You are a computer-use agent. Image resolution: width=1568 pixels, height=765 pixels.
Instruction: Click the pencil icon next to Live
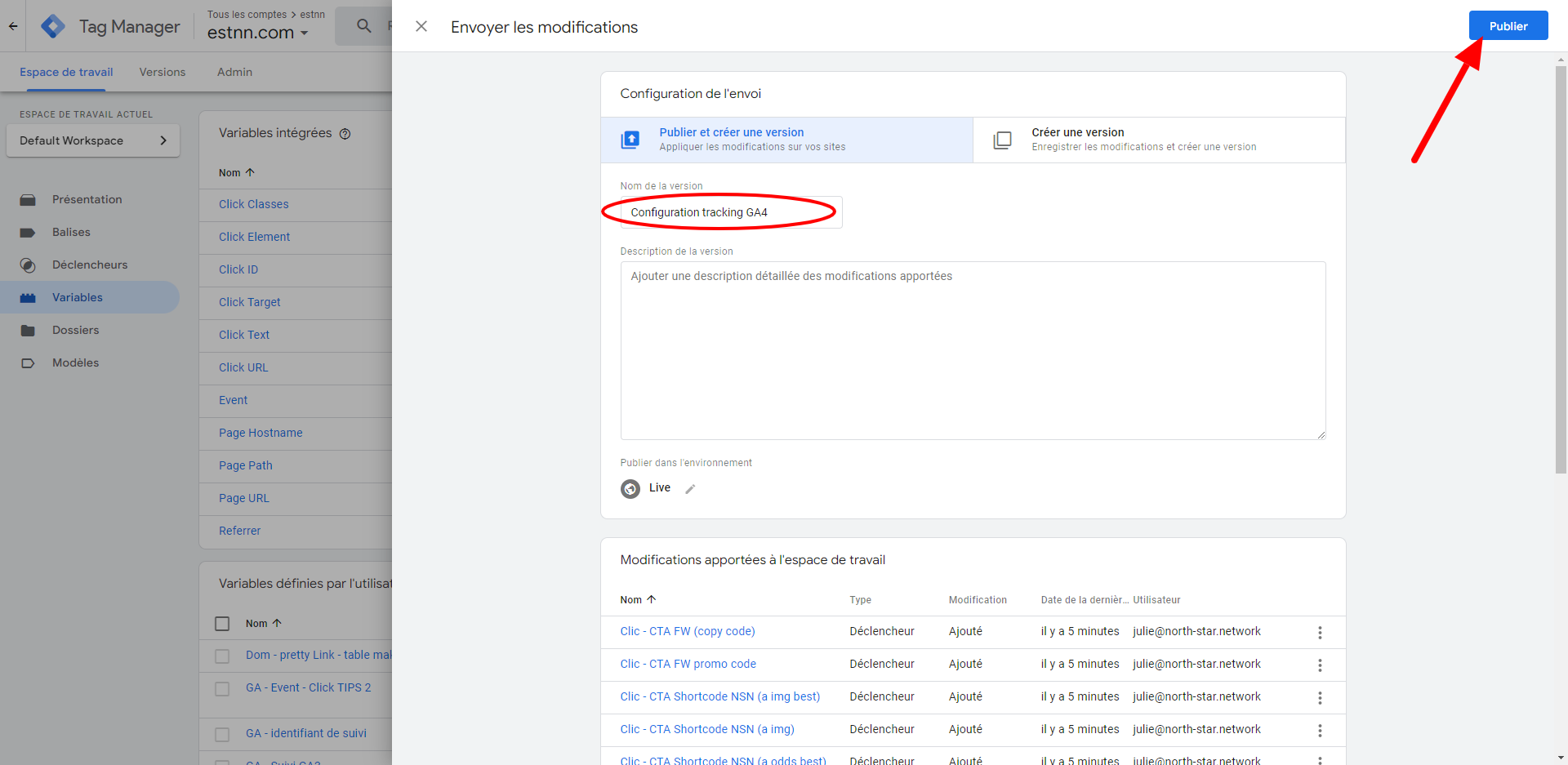click(690, 489)
